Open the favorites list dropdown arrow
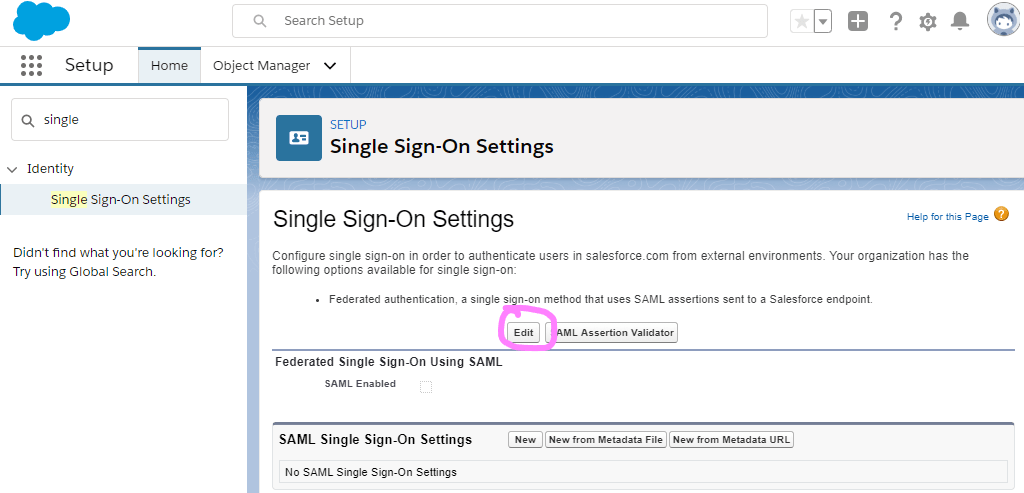The width and height of the screenshot is (1024, 493). pos(823,21)
